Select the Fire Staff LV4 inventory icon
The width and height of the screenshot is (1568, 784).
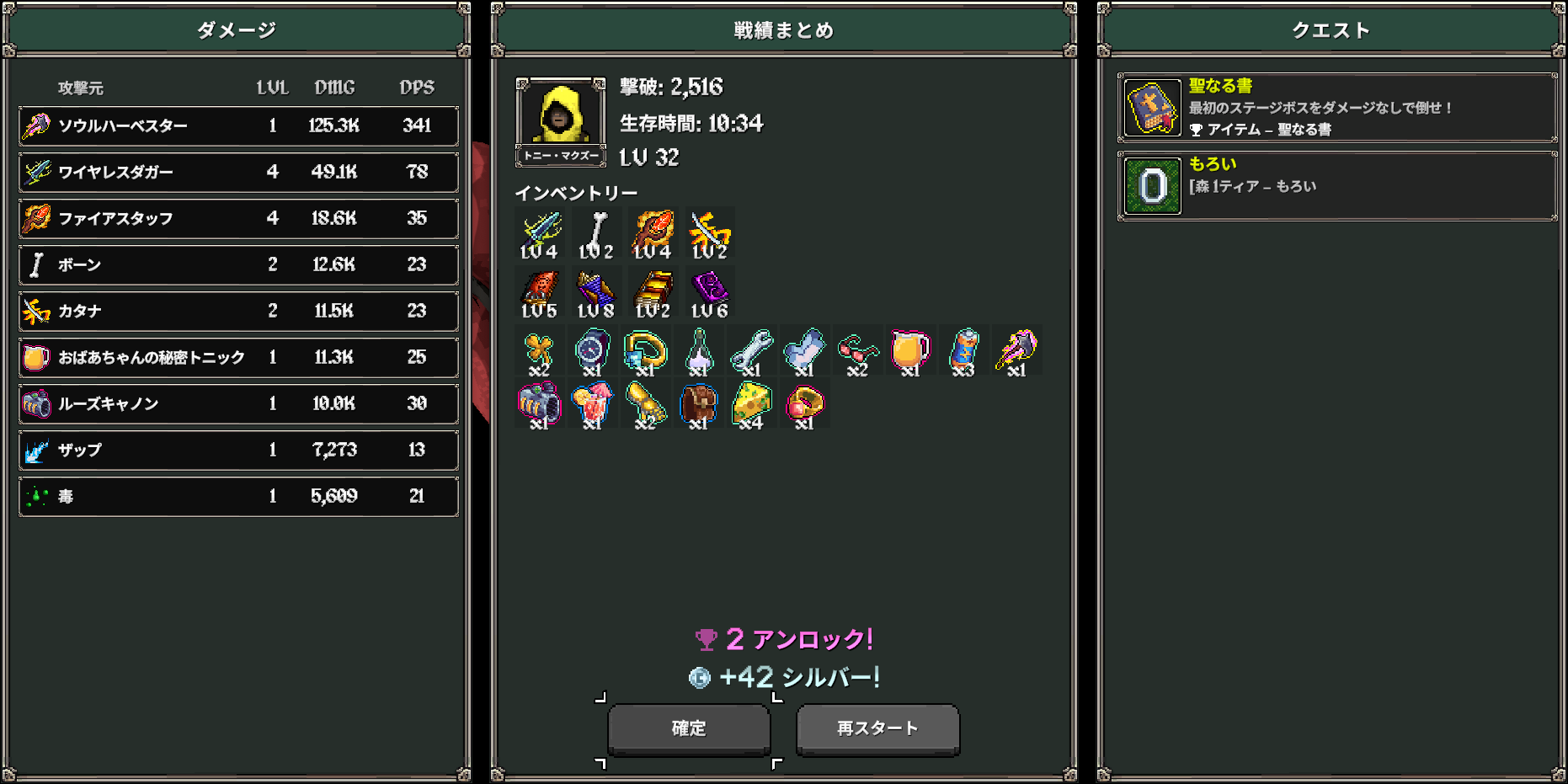(653, 234)
